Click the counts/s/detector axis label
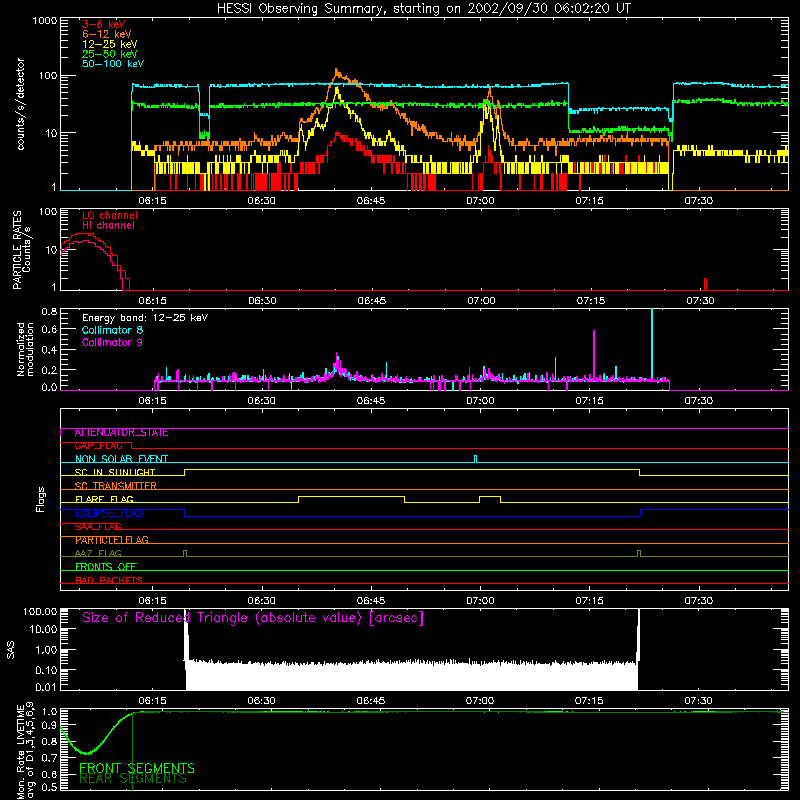This screenshot has width=800, height=800. pyautogui.click(x=21, y=104)
